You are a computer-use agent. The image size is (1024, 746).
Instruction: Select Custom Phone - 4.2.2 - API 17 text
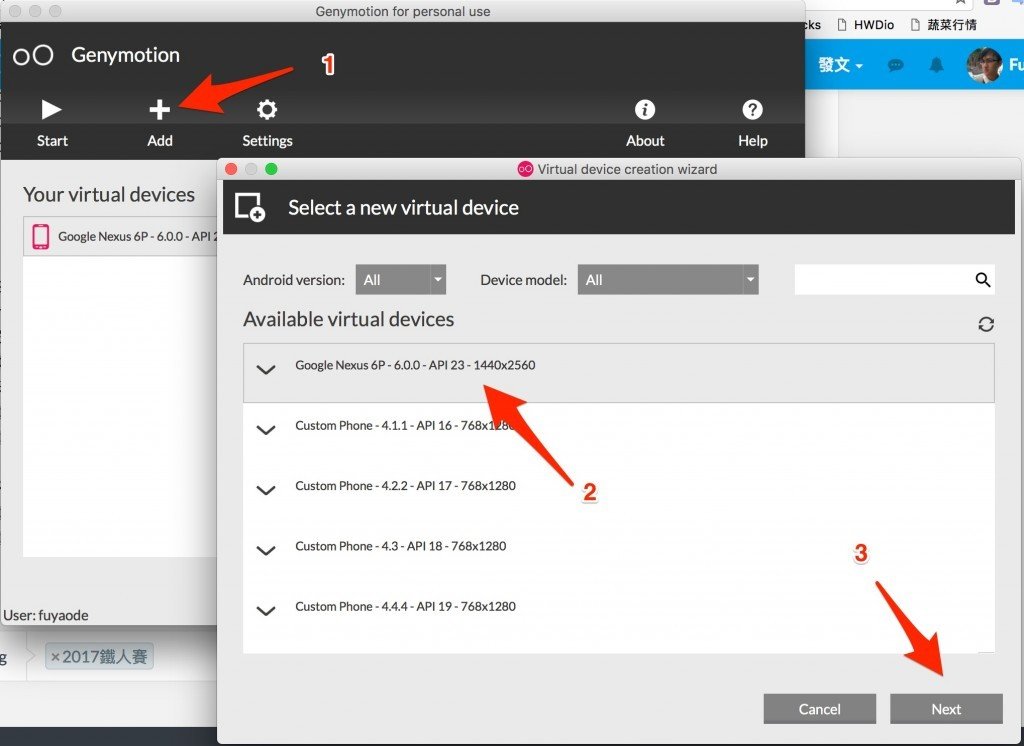click(405, 485)
